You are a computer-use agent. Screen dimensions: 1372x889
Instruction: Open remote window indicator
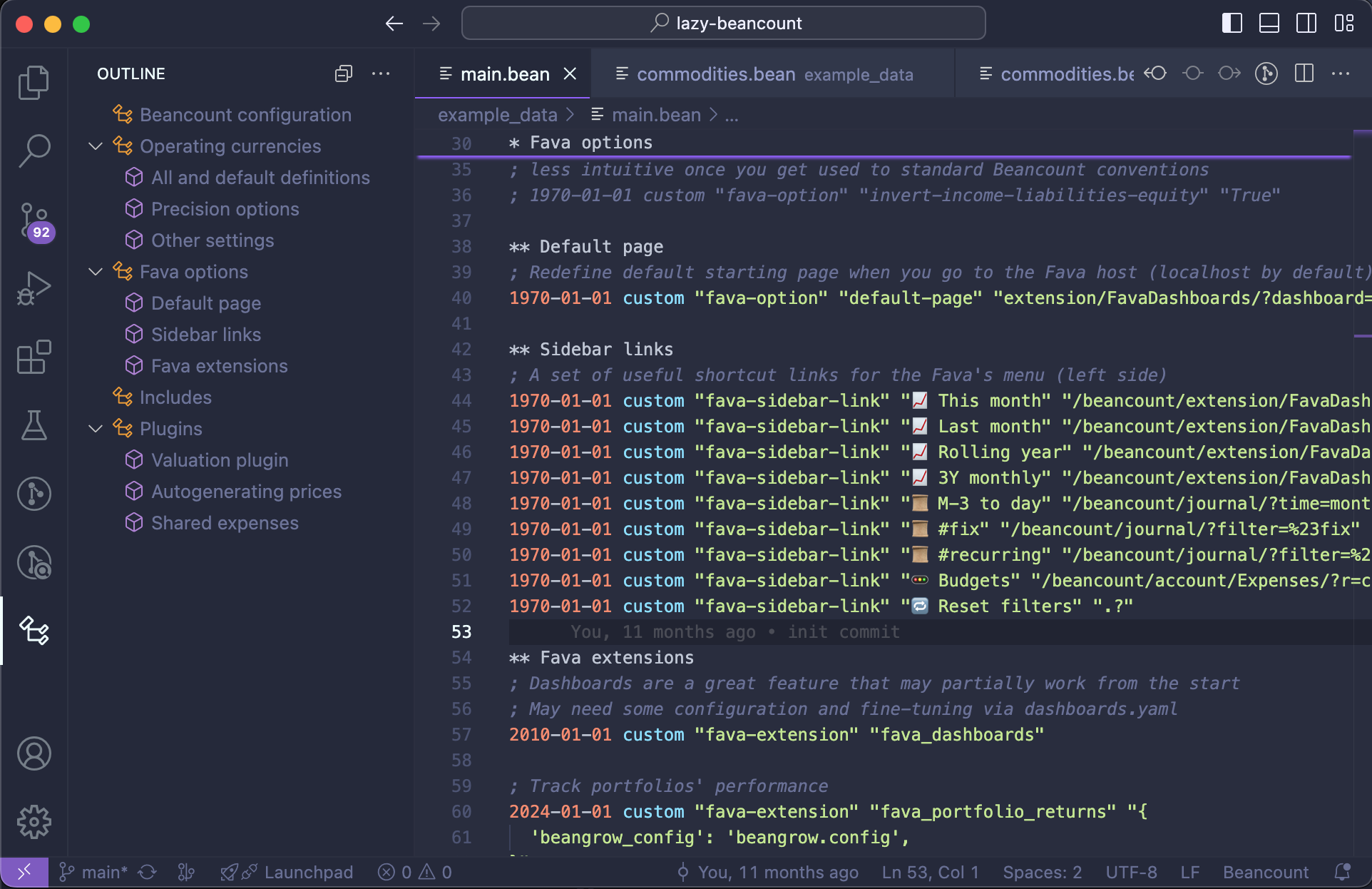pyautogui.click(x=24, y=872)
